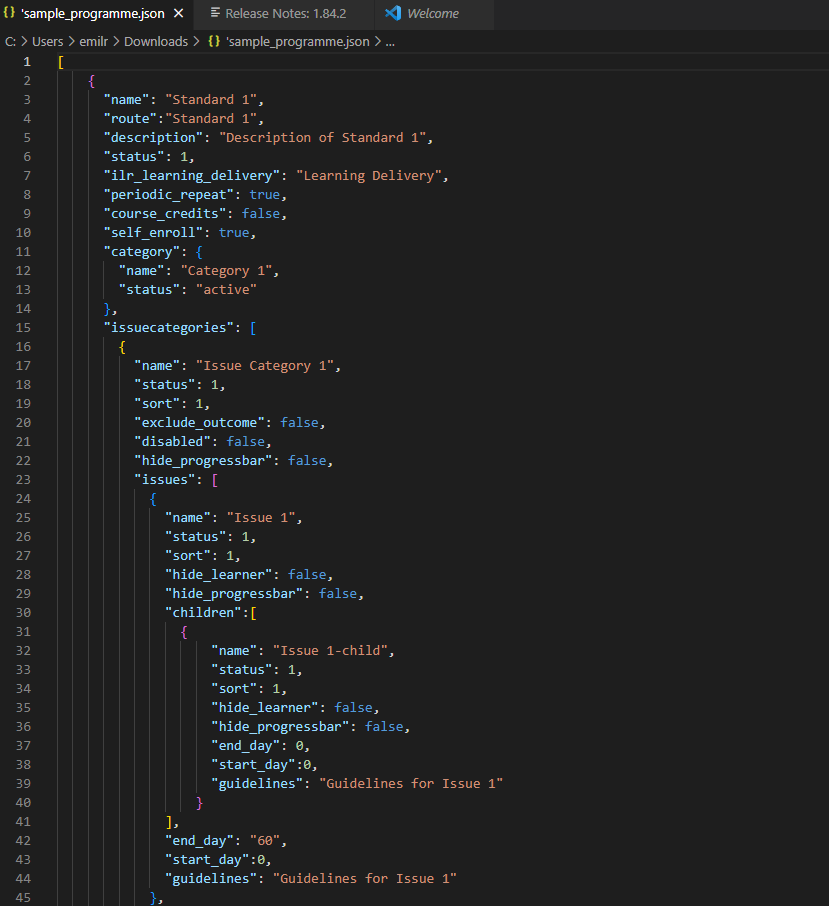The width and height of the screenshot is (829, 906).
Task: Click line number 15 in the gutter
Action: (x=23, y=328)
